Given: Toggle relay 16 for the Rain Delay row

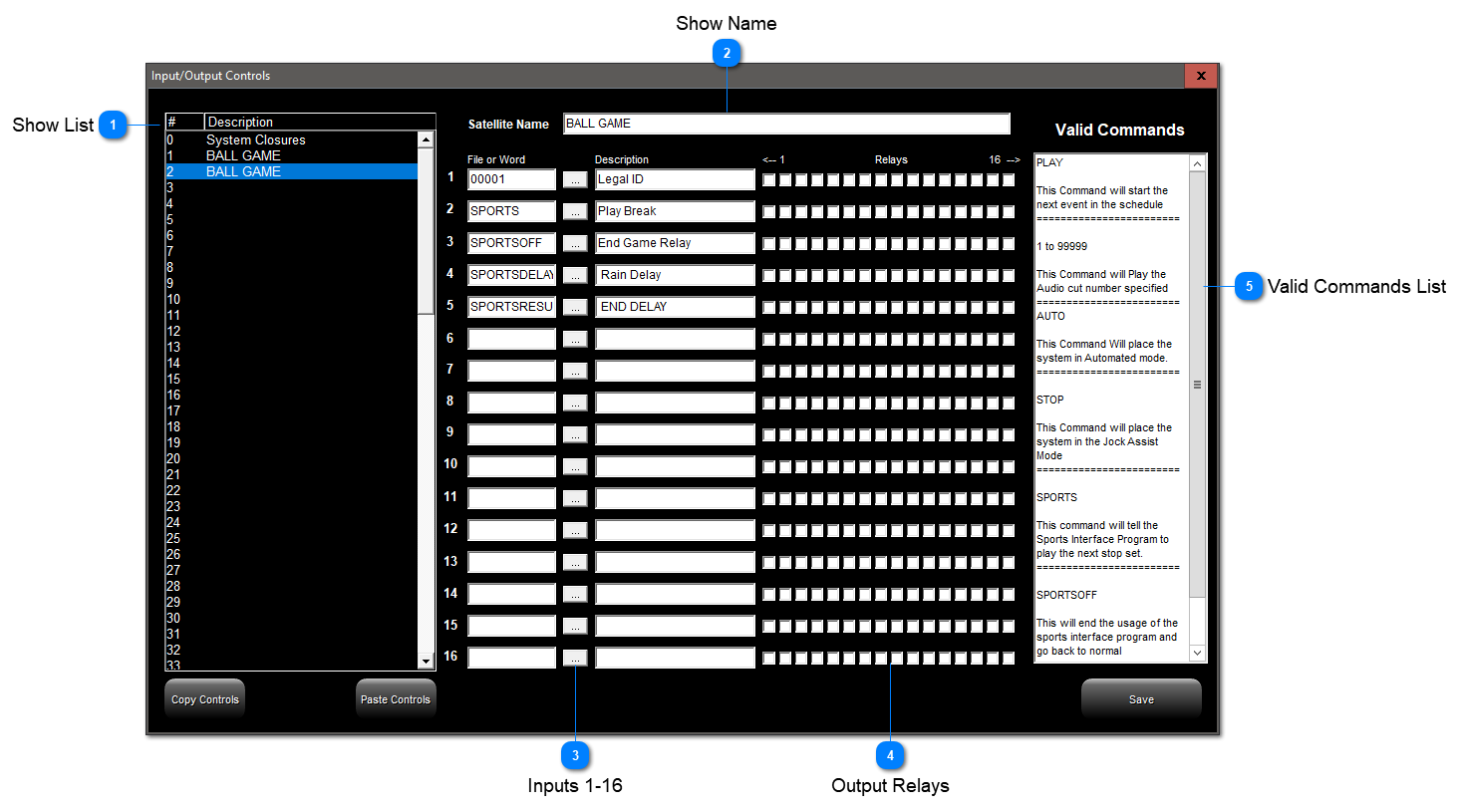Looking at the screenshot, I should 1009,276.
